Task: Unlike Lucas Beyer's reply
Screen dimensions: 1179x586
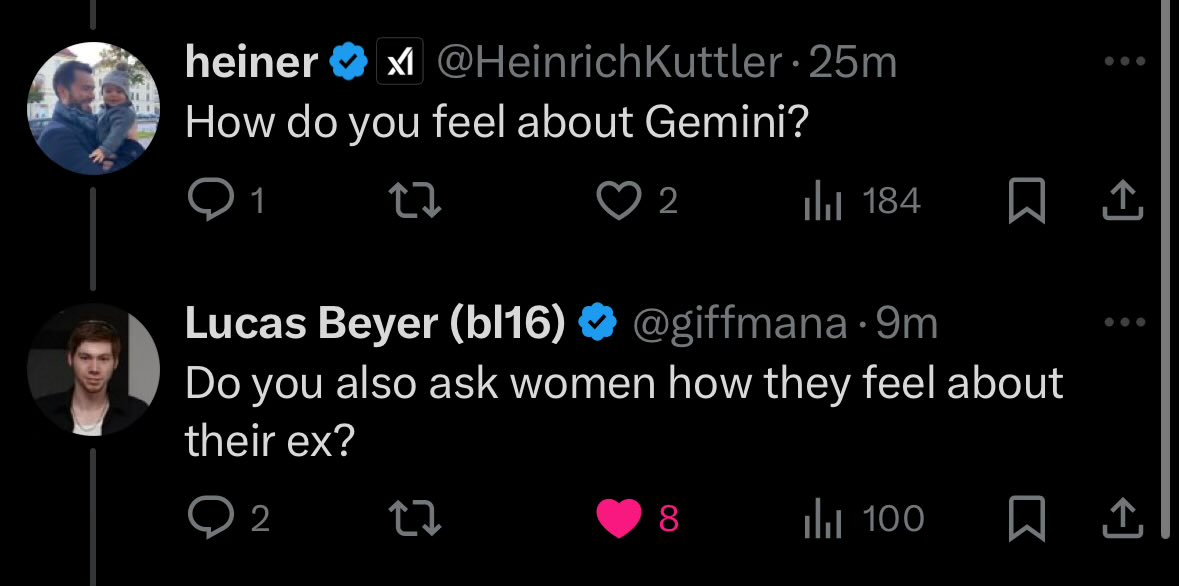Action: [x=618, y=518]
